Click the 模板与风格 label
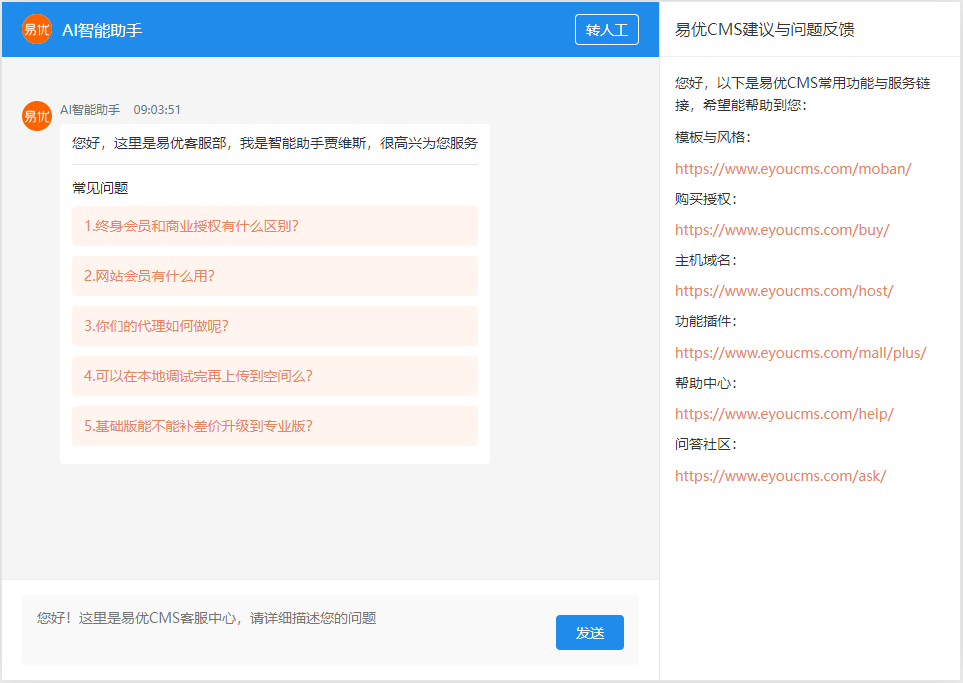 coord(712,137)
